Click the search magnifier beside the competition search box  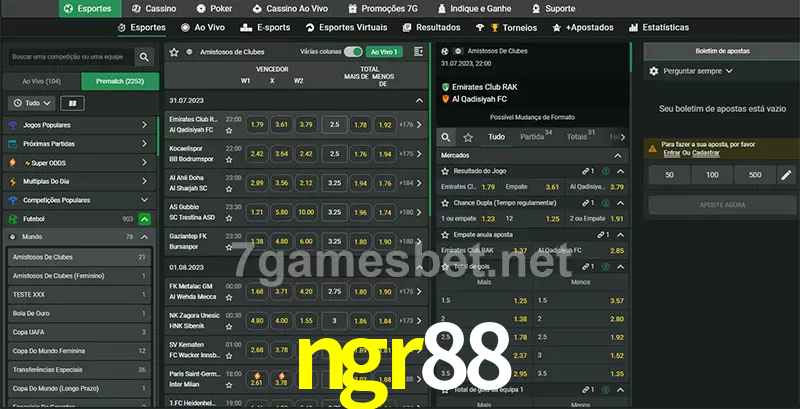point(145,58)
